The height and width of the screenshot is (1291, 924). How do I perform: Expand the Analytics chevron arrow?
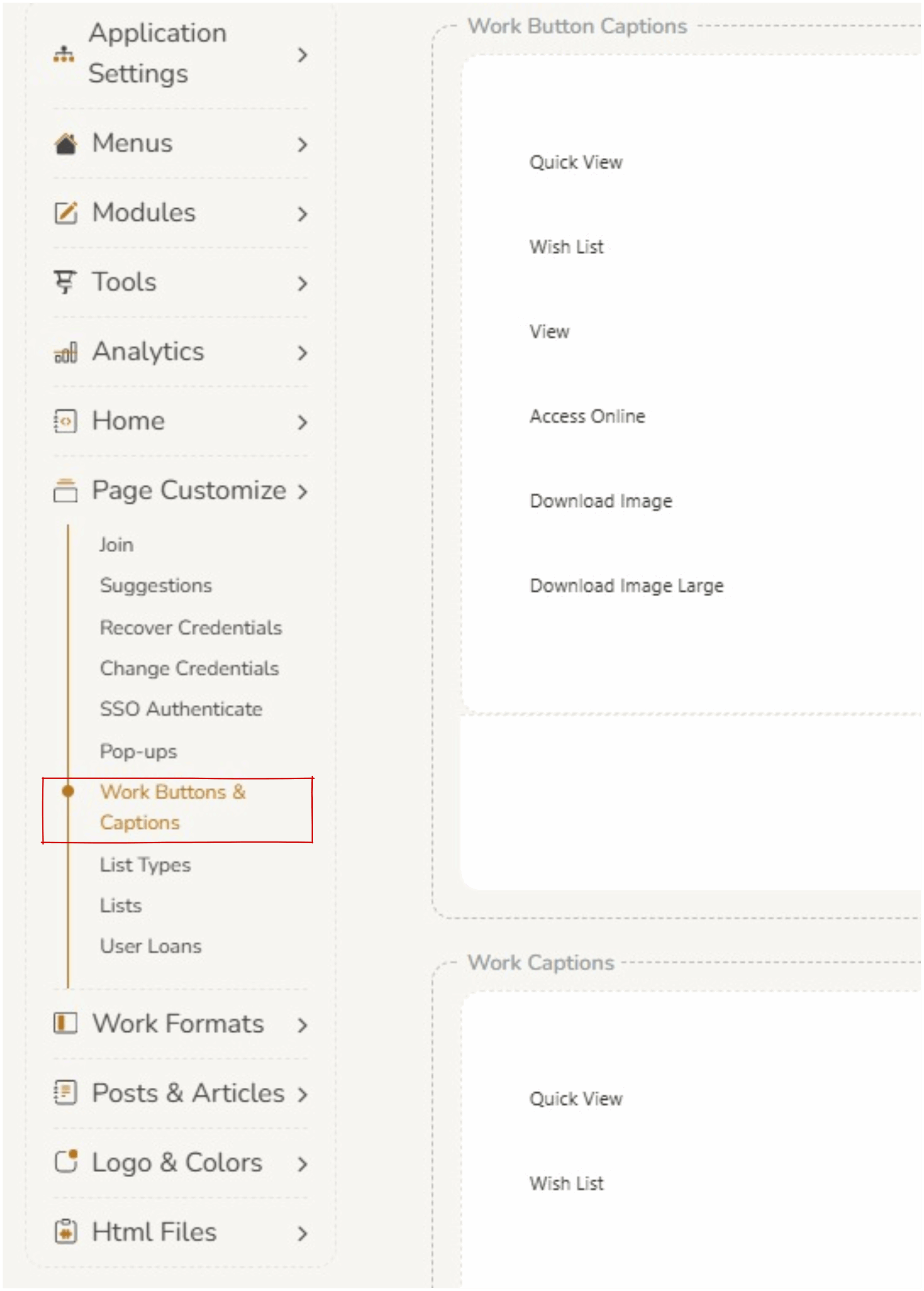coord(303,353)
